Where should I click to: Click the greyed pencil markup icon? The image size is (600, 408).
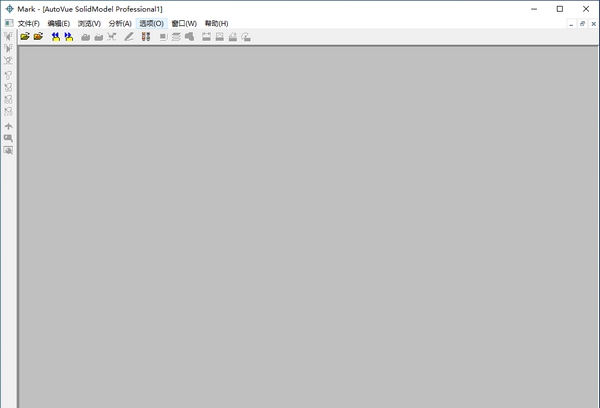tap(129, 37)
